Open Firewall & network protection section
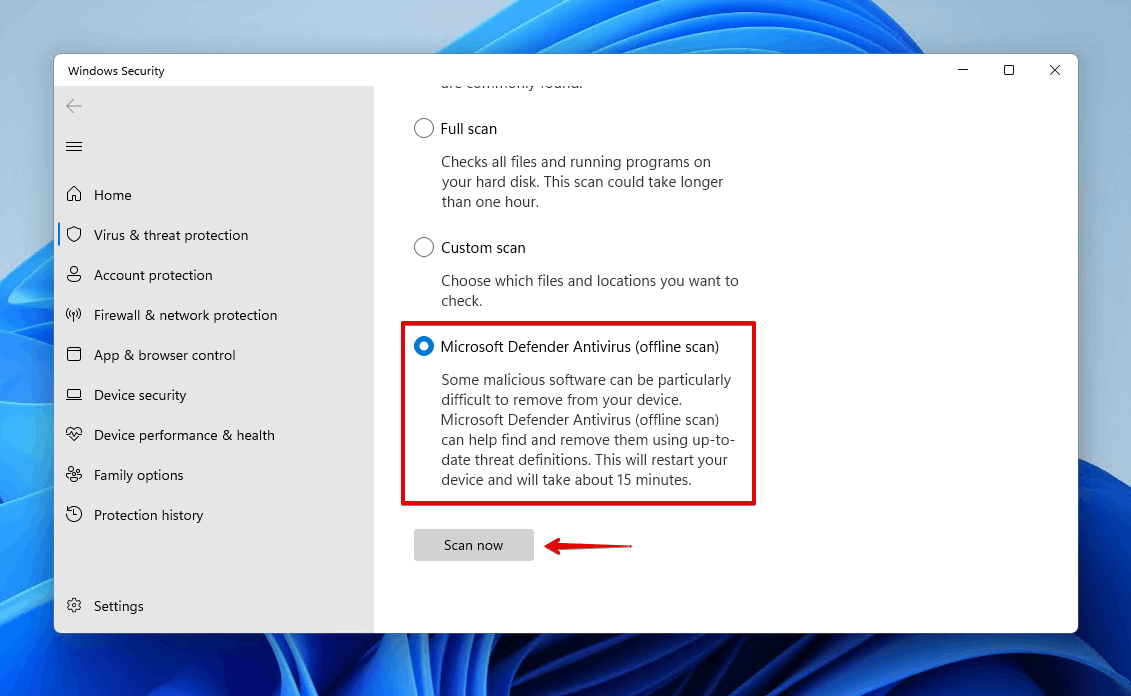This screenshot has height=696, width=1131. pyautogui.click(x=214, y=314)
